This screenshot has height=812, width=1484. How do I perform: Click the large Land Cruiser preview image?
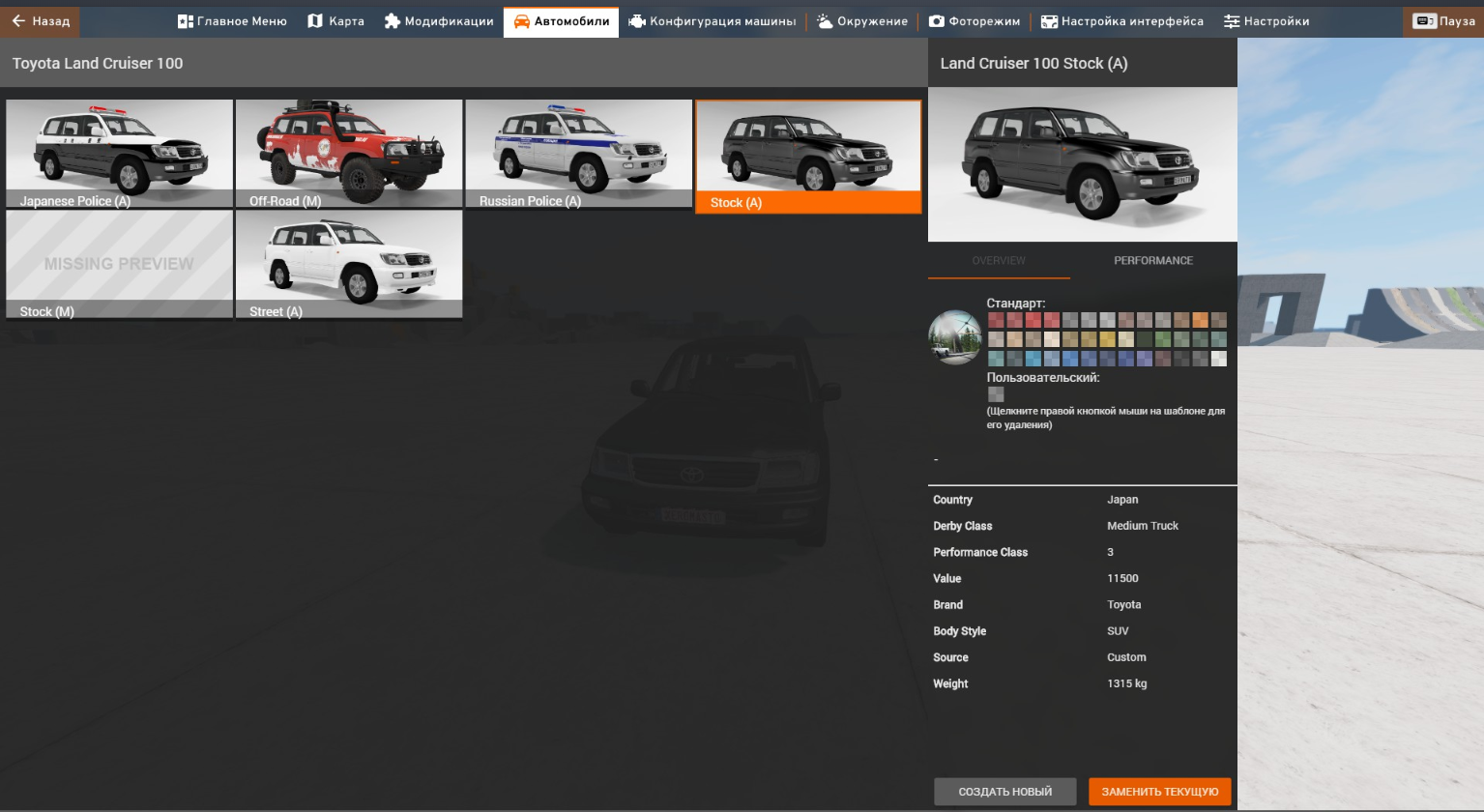pyautogui.click(x=1083, y=164)
